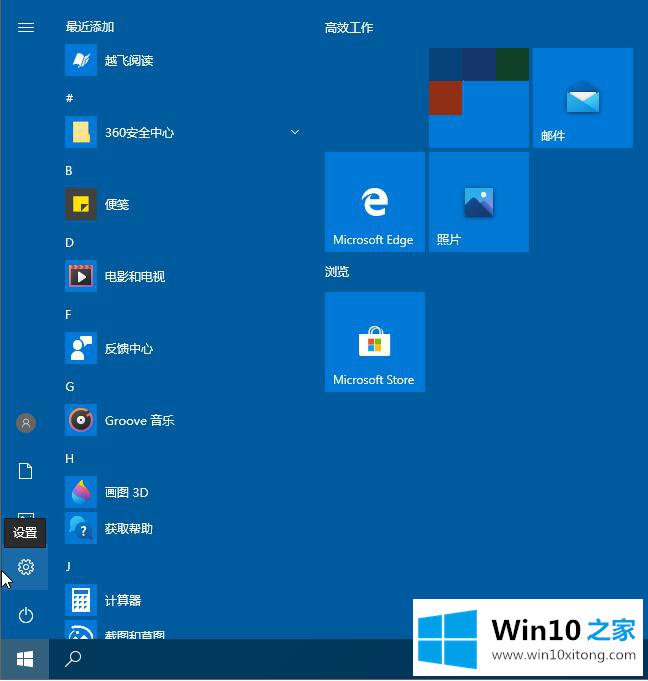Image resolution: width=648 pixels, height=681 pixels.
Task: Click the 画图 3D app name
Action: point(126,492)
